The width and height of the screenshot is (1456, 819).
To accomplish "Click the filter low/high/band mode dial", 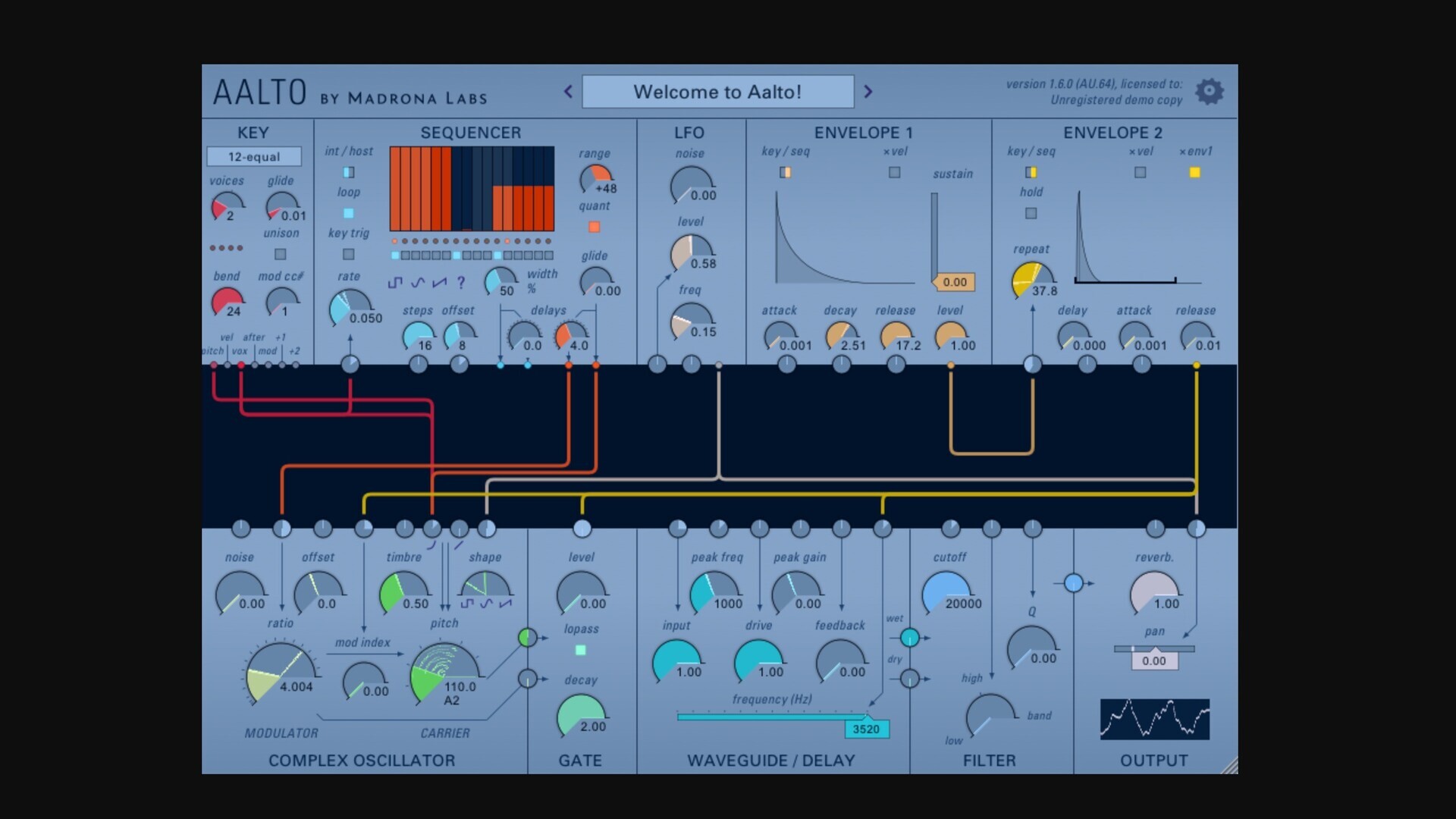I will [991, 715].
